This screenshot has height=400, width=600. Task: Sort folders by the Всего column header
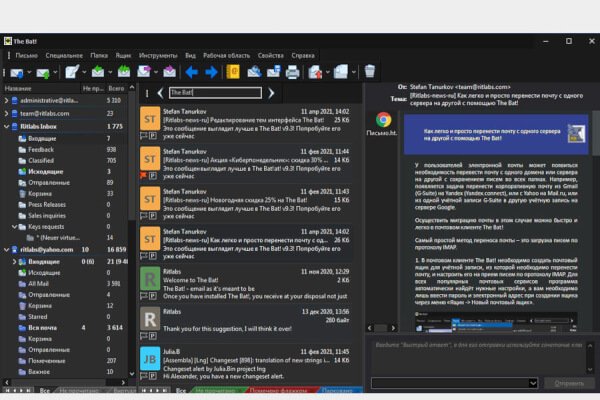tap(116, 88)
